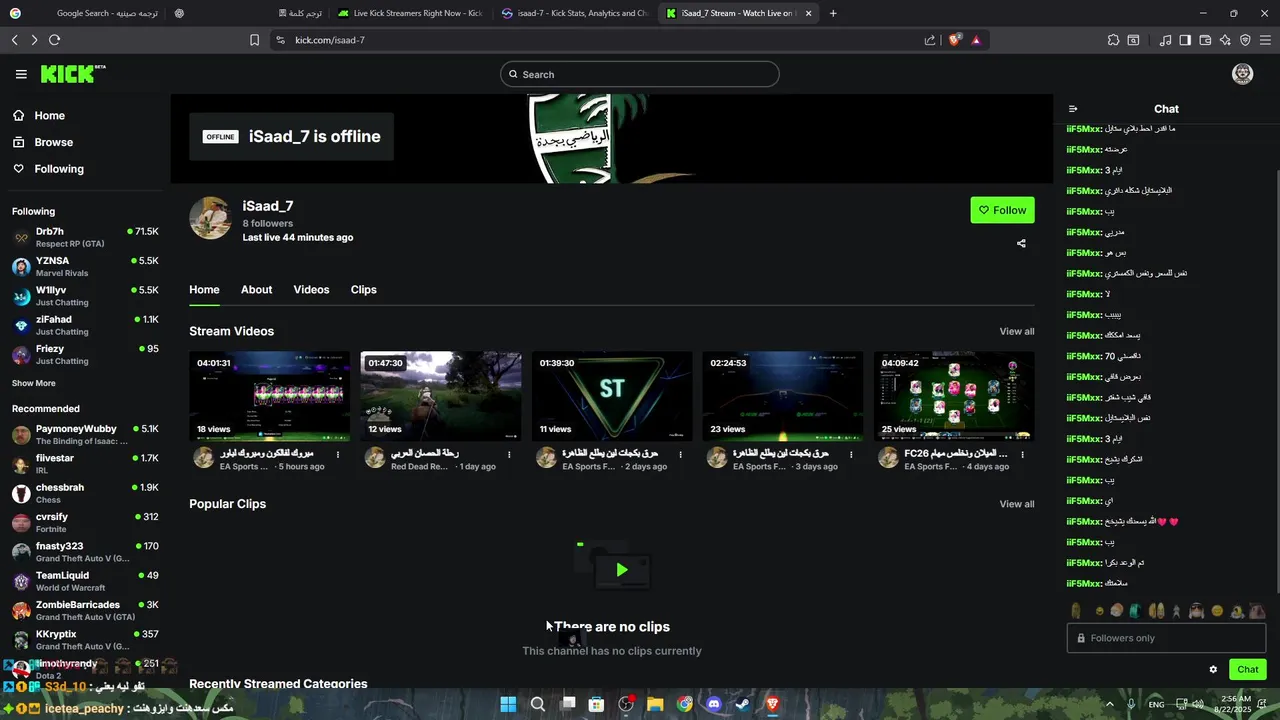Click the Kick search field

(x=640, y=74)
